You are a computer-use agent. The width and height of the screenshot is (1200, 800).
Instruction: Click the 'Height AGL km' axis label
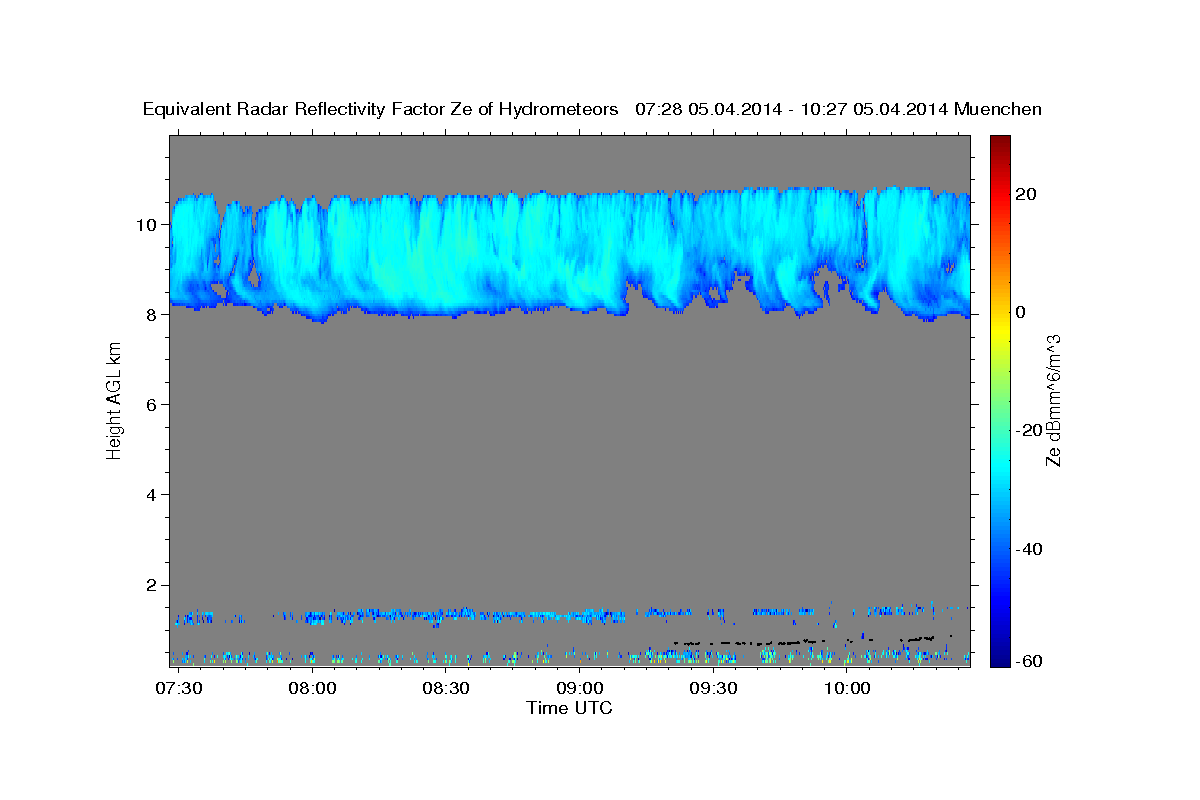(x=114, y=400)
